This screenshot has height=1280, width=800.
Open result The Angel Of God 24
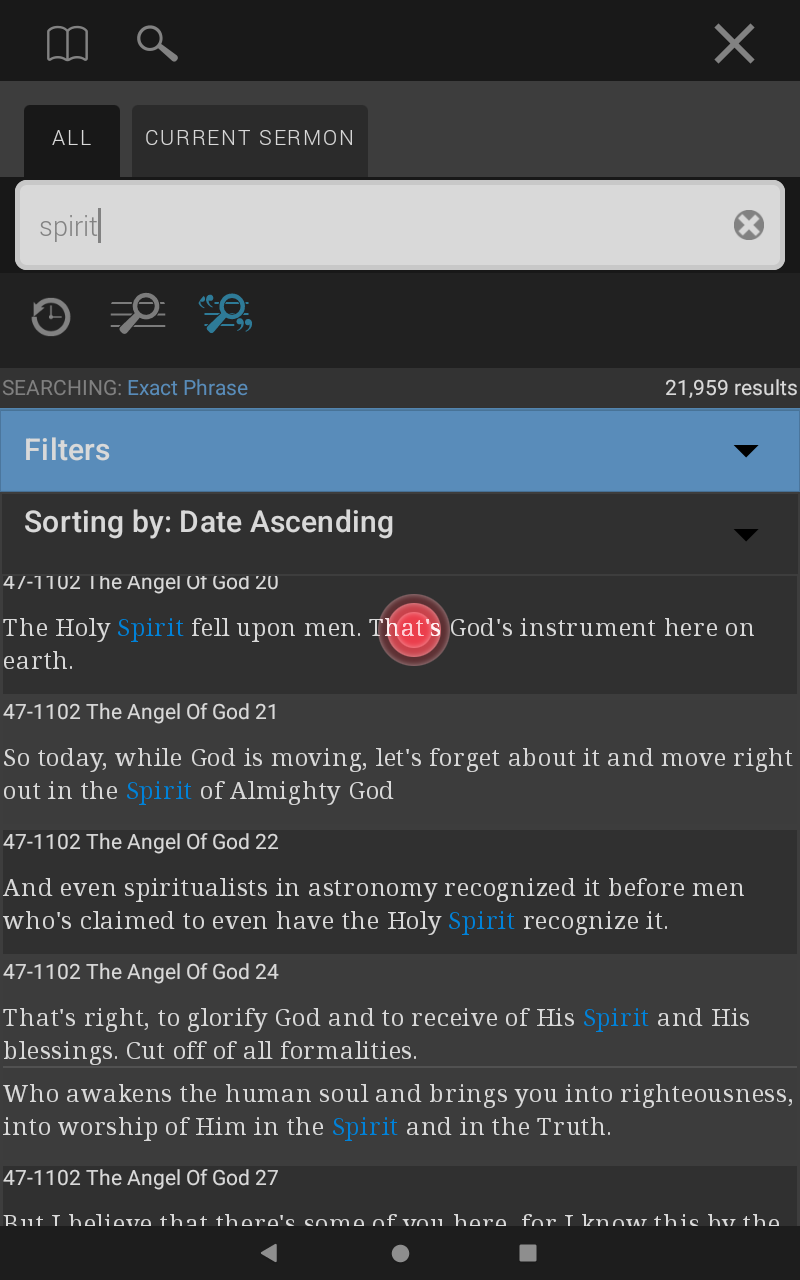(400, 1010)
